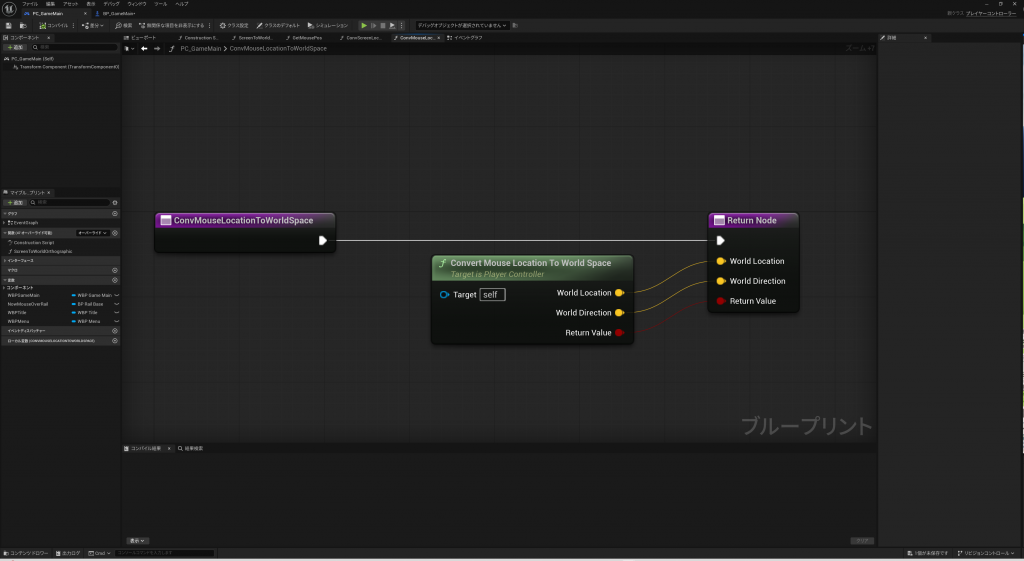Click the World Location output pin

(x=620, y=293)
